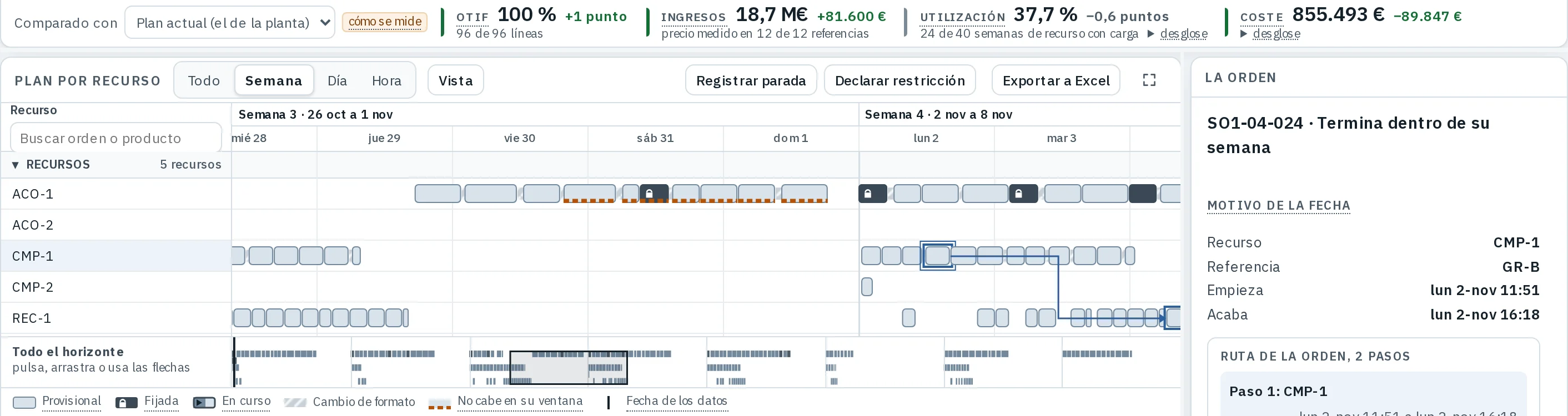Expand the Coste desglose

click(x=1270, y=33)
